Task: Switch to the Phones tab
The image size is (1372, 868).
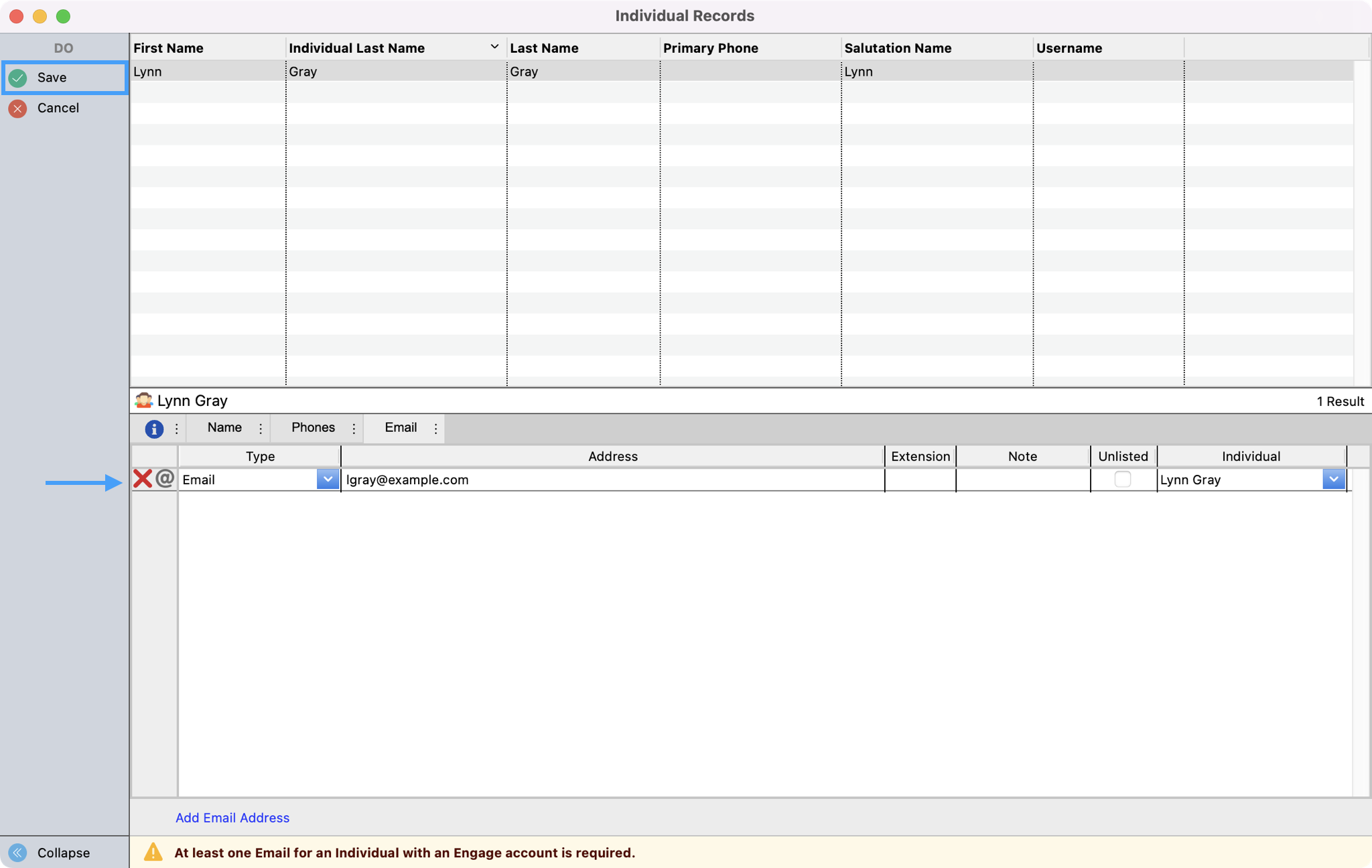Action: coord(313,428)
